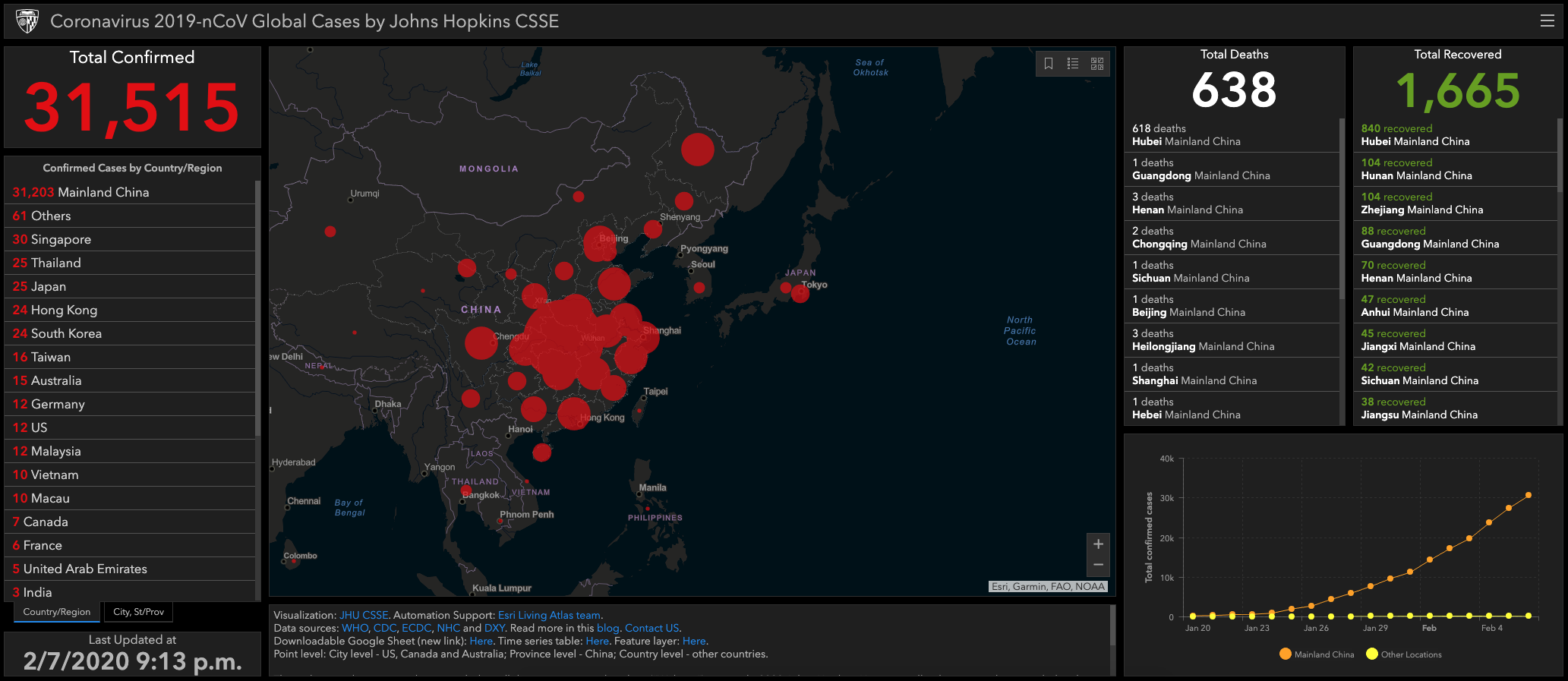Click the country list scrollbar
1568x681 pixels.
(258, 307)
